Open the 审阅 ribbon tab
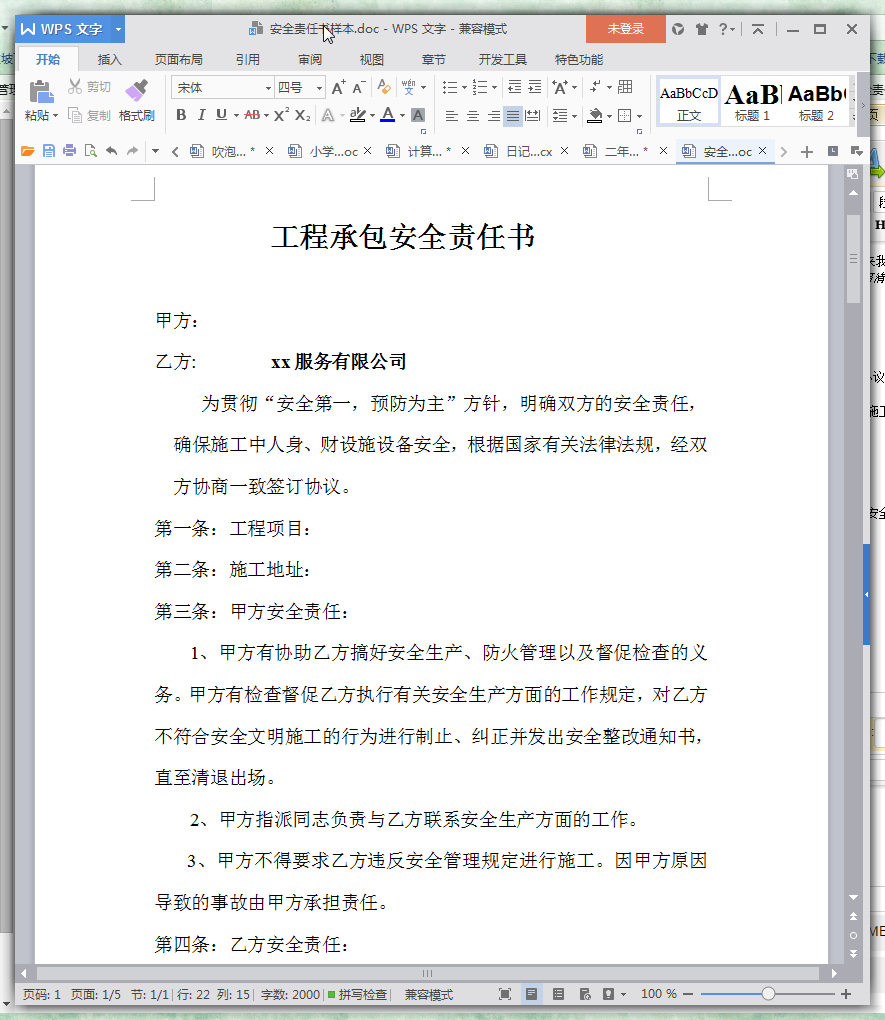Screen dimensions: 885x1020 pyautogui.click(x=310, y=60)
